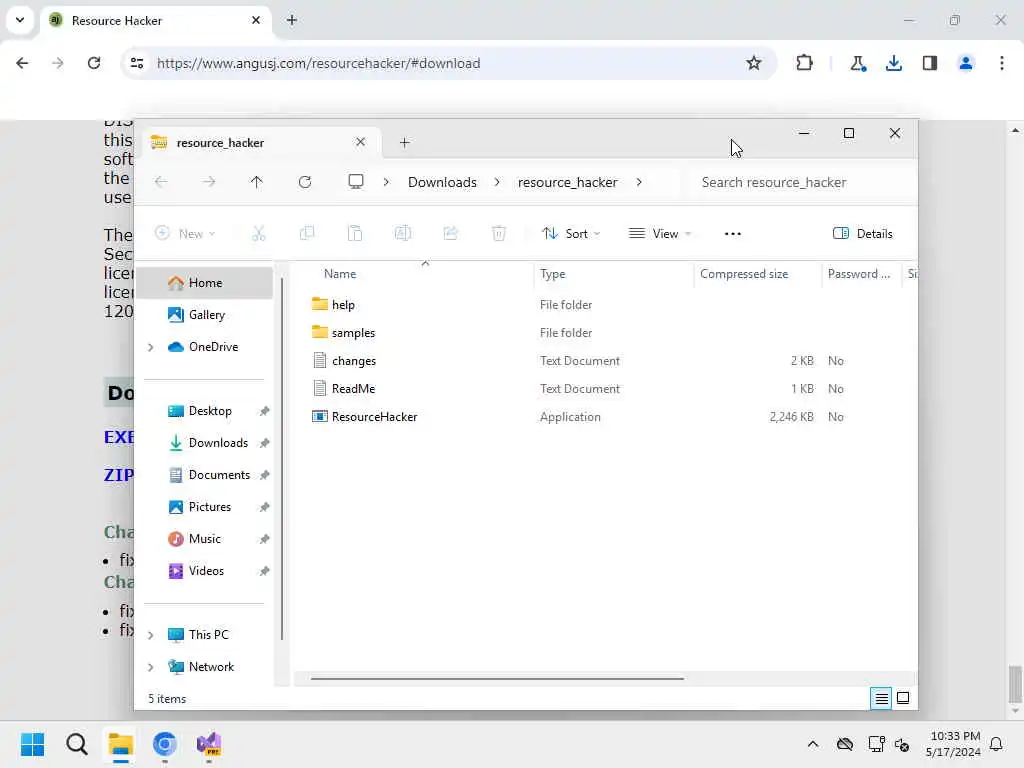The image size is (1024, 768).
Task: Open Visual Studio from the taskbar
Action: (209, 744)
